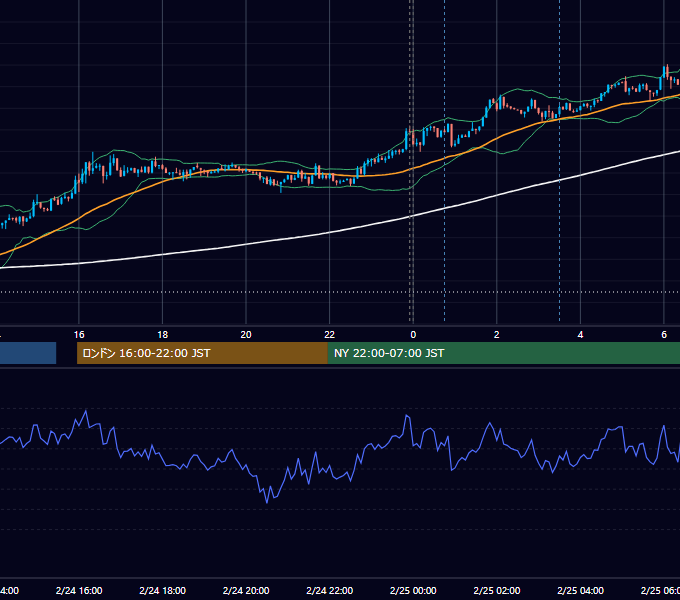Viewport: 680px width, 600px height.
Task: Click the 2/24 18:00 date label
Action: click(163, 591)
